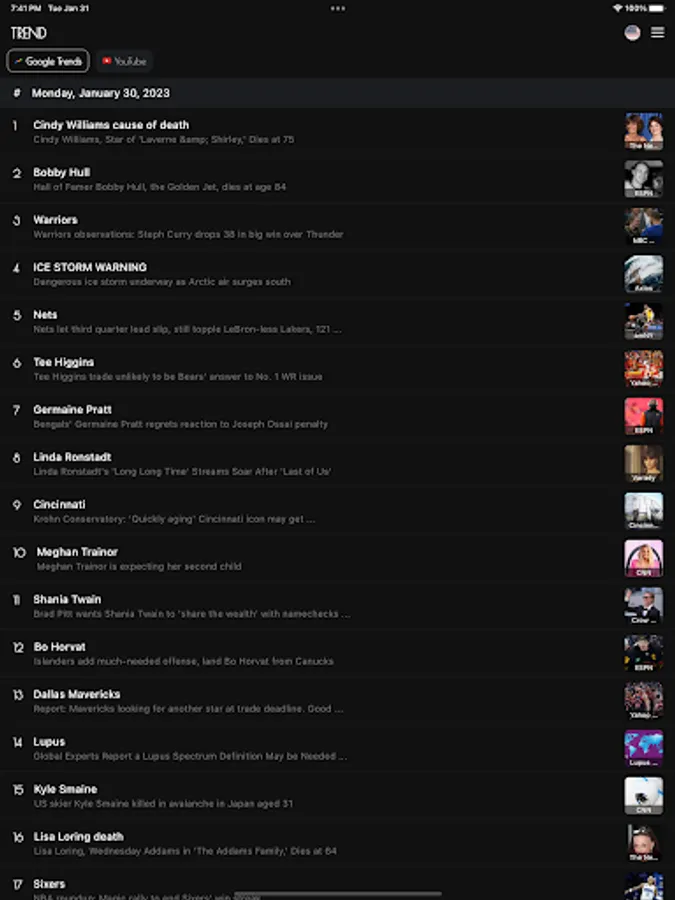Open Cindy Williams cause of death trend
Image resolution: width=675 pixels, height=900 pixels.
click(338, 131)
